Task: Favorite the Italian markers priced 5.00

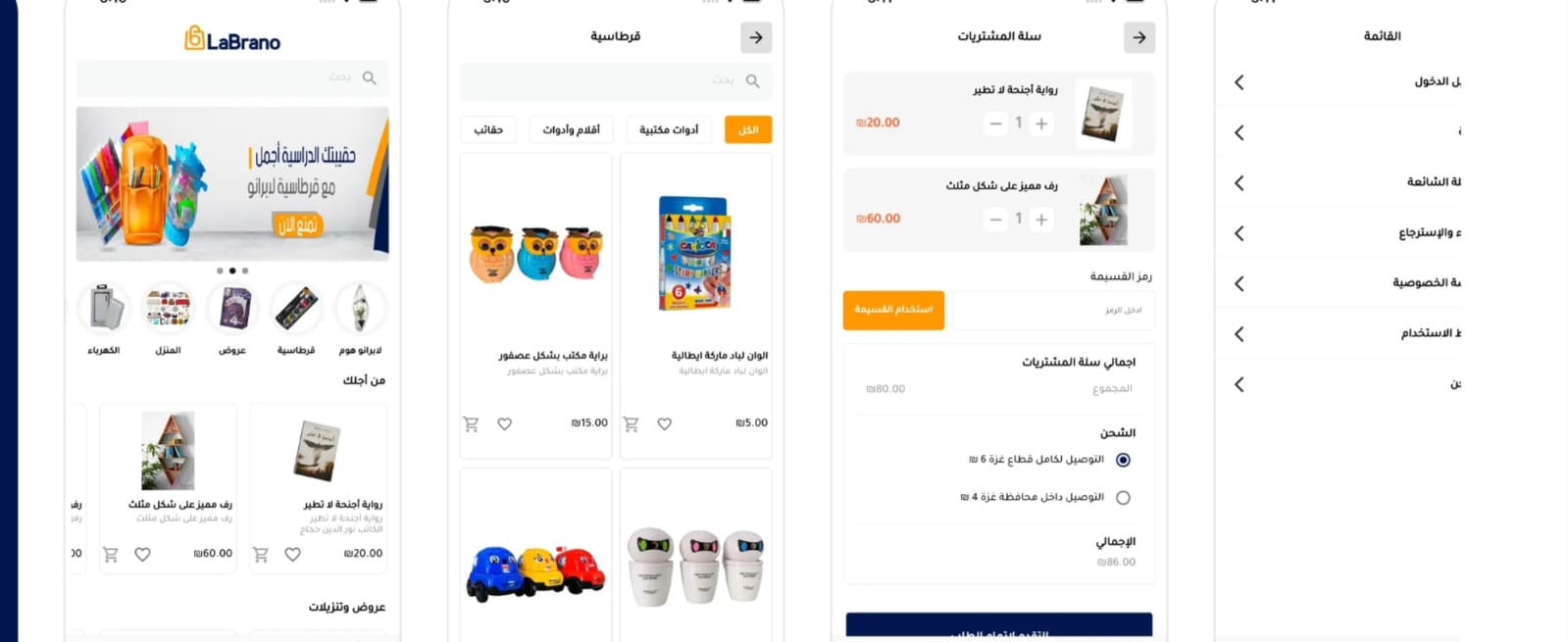Action: click(x=664, y=423)
